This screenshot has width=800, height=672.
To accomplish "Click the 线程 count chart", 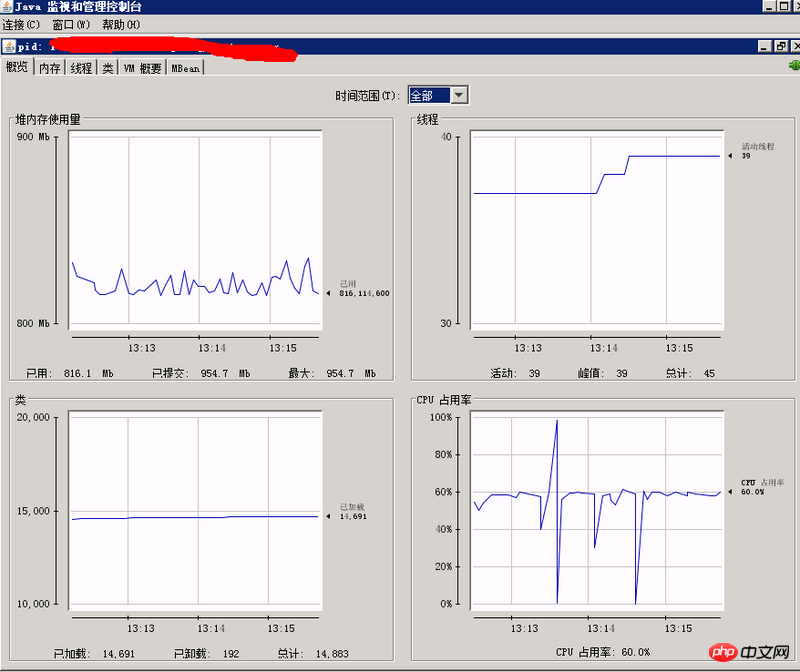I will coord(597,230).
